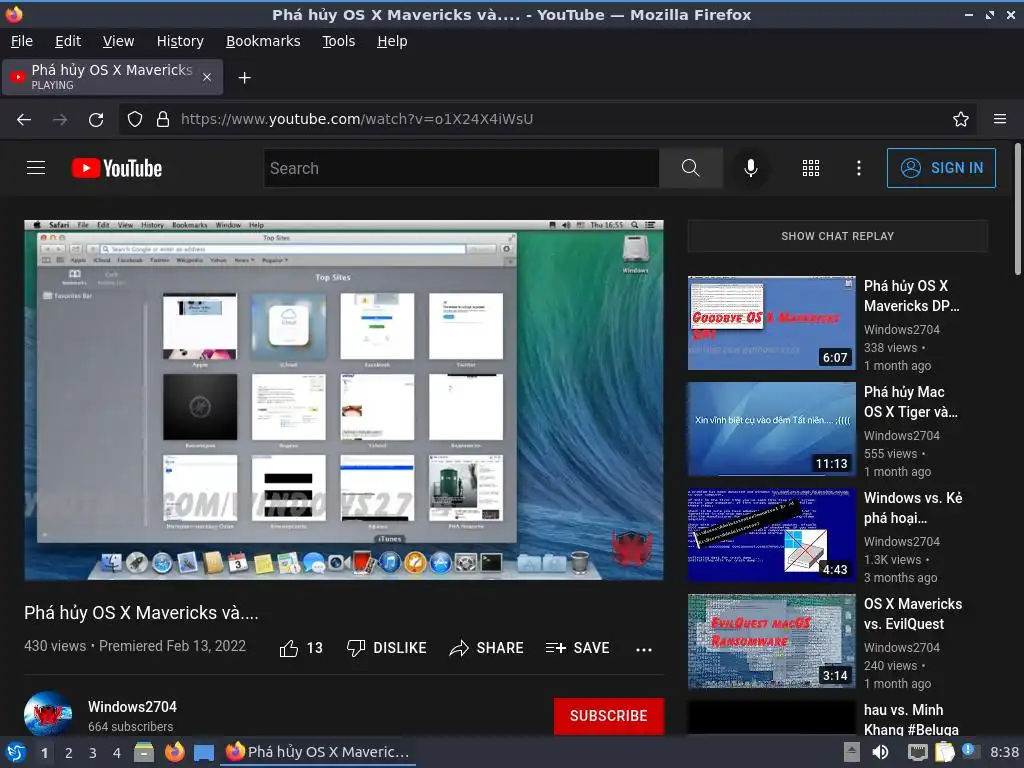This screenshot has height=768, width=1024.
Task: Show the desktop from the taskbar
Action: 204,752
